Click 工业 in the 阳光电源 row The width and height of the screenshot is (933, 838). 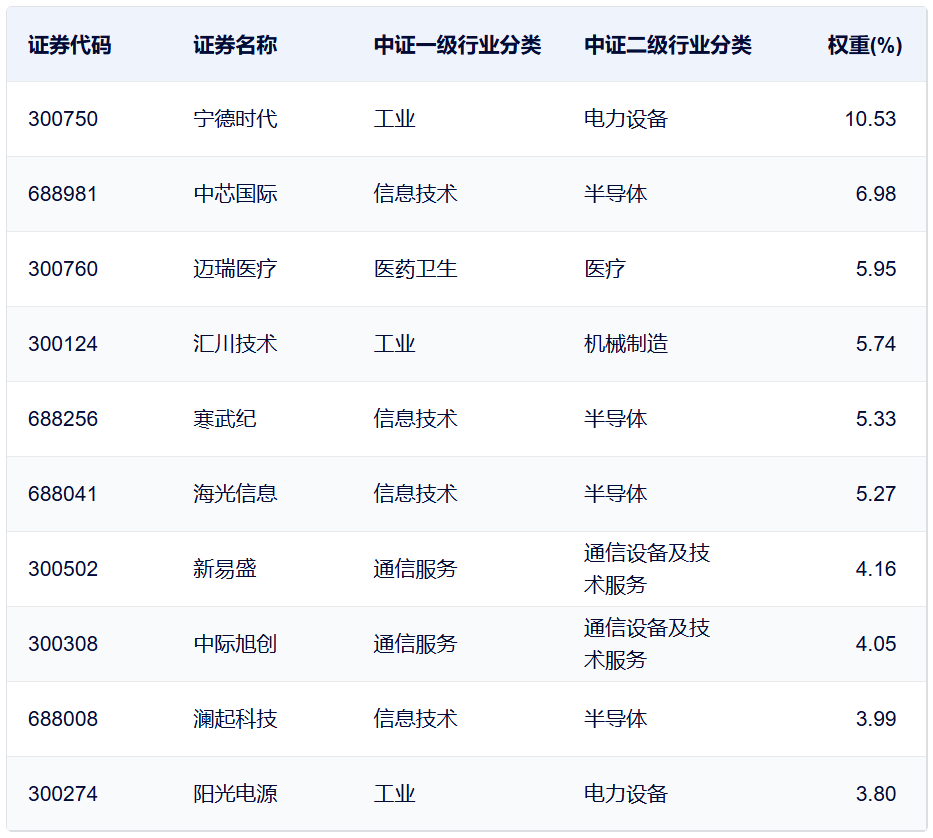pyautogui.click(x=395, y=794)
